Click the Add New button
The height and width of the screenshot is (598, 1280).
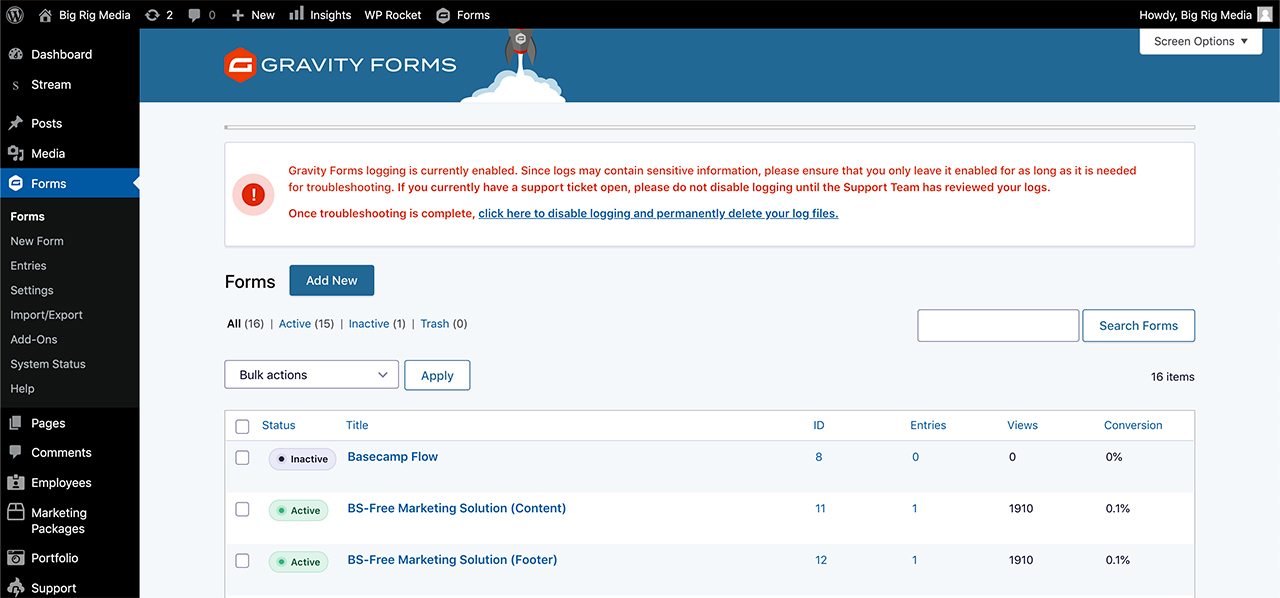pyautogui.click(x=332, y=281)
